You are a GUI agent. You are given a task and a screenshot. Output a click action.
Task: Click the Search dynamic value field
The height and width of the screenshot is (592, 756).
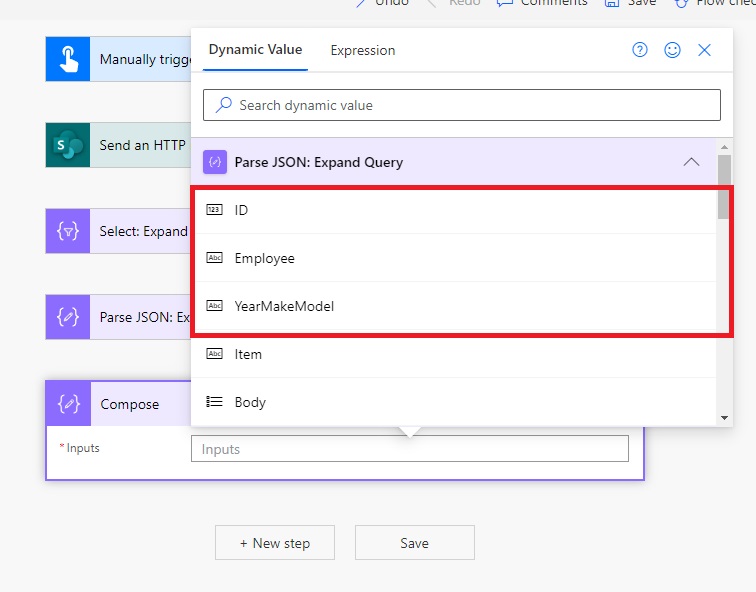coord(461,105)
